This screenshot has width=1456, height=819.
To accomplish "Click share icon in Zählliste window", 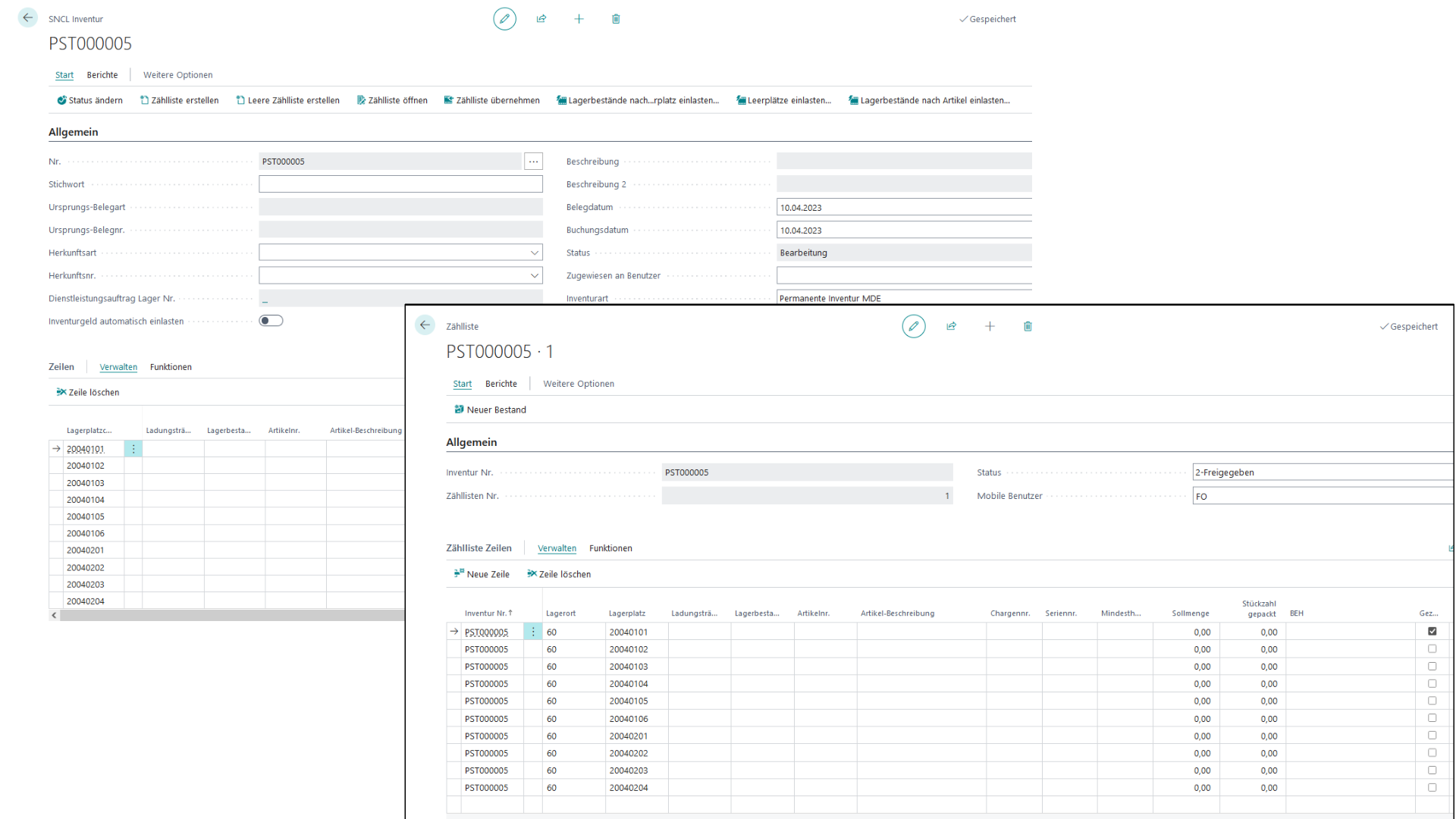I will coord(951,326).
